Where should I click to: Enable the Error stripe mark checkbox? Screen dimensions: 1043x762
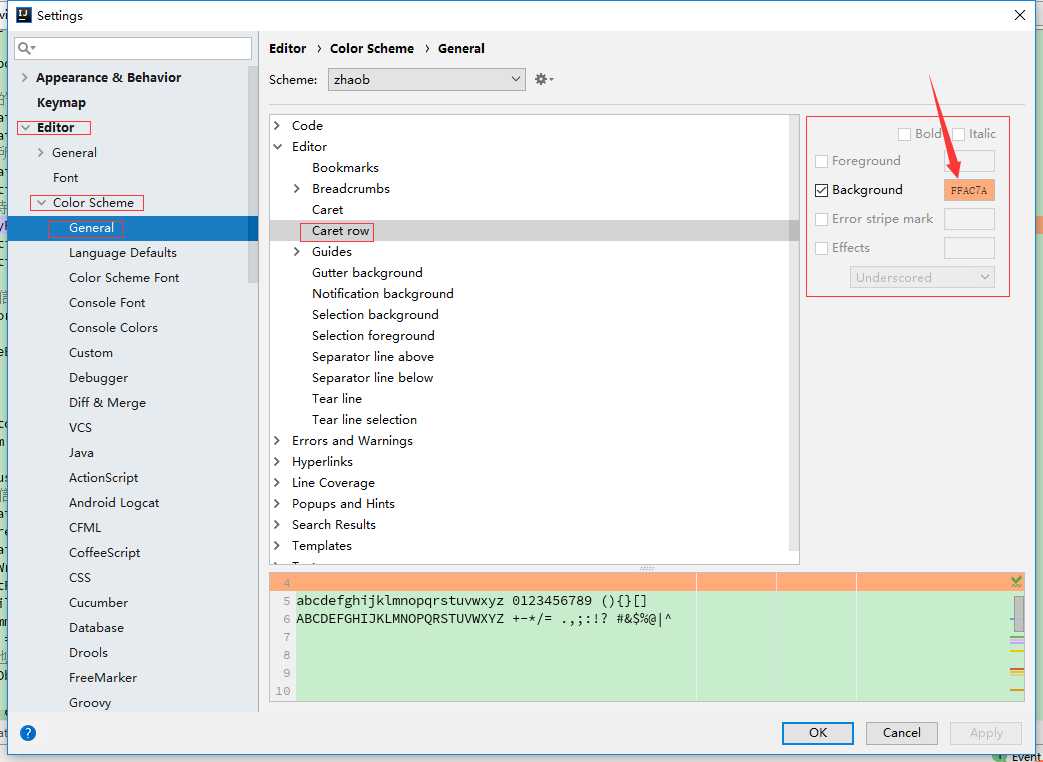pyautogui.click(x=821, y=219)
